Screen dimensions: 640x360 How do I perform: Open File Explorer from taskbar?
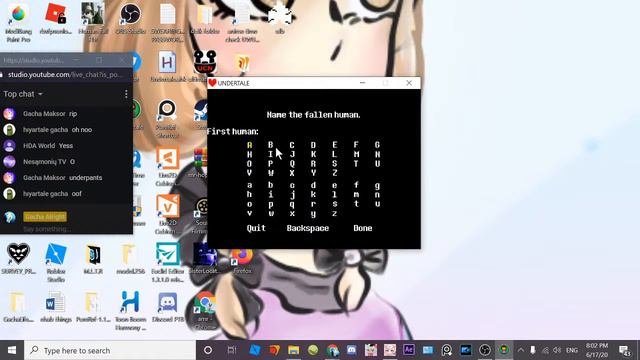(x=293, y=350)
